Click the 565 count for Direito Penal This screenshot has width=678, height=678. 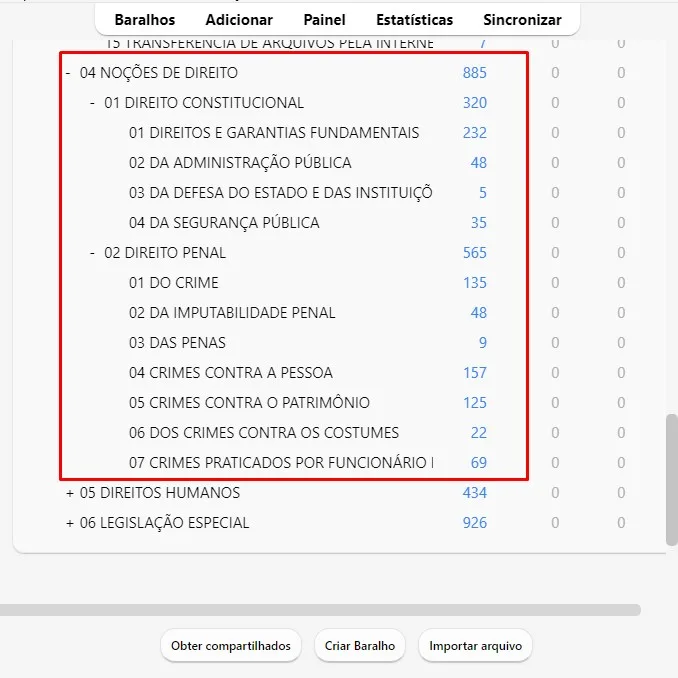tap(475, 253)
